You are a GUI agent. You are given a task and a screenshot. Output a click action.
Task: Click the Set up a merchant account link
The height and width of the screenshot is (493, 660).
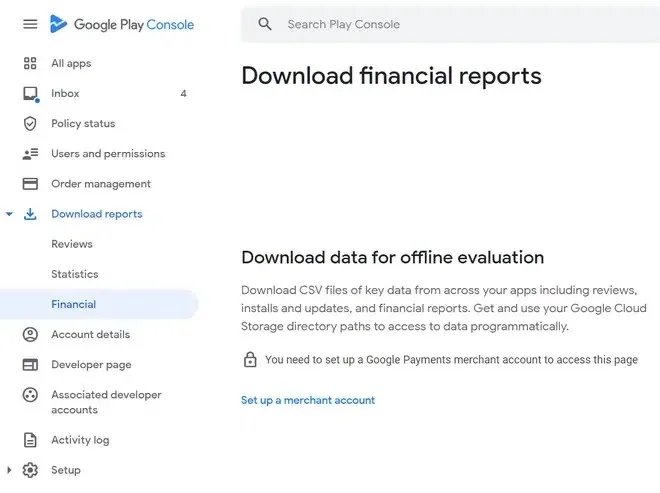click(x=308, y=400)
